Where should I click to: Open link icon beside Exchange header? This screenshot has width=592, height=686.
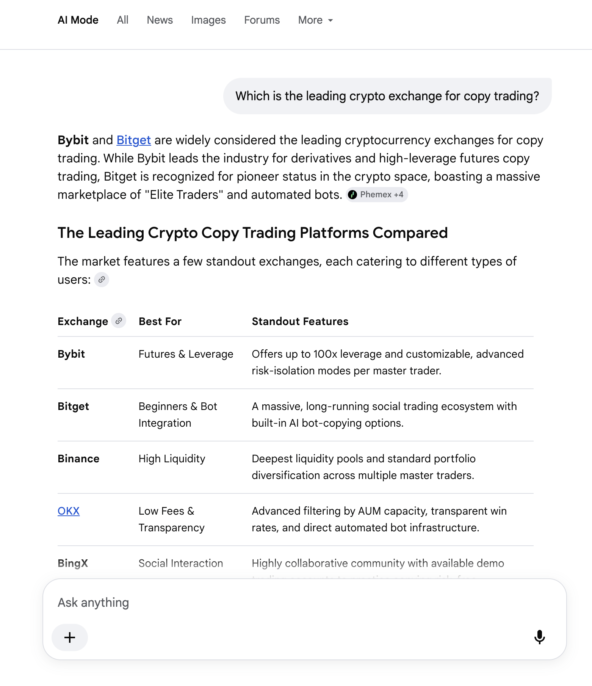(x=119, y=321)
